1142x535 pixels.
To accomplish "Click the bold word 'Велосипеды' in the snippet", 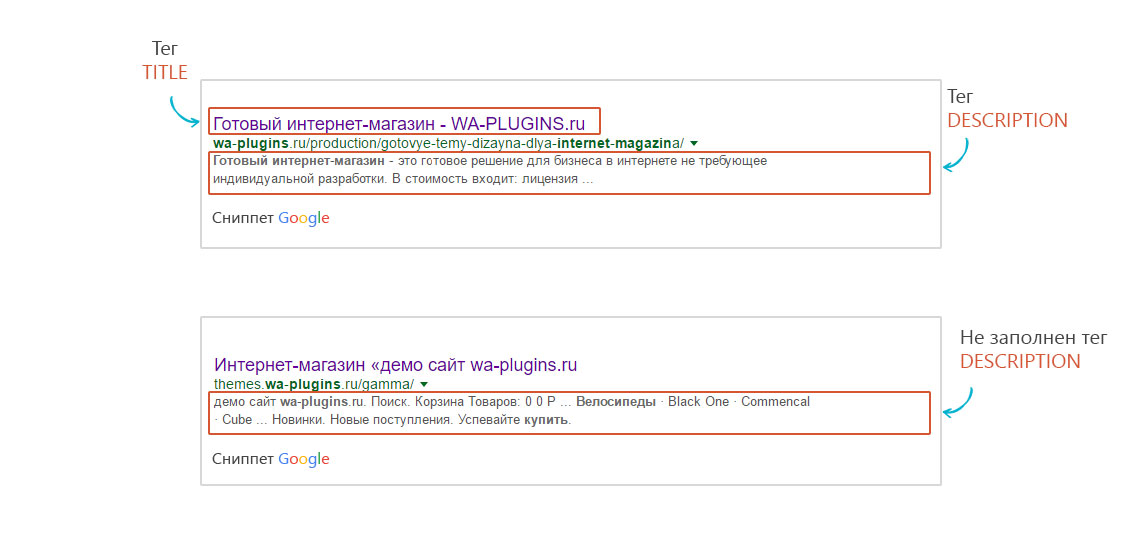I will coord(616,402).
